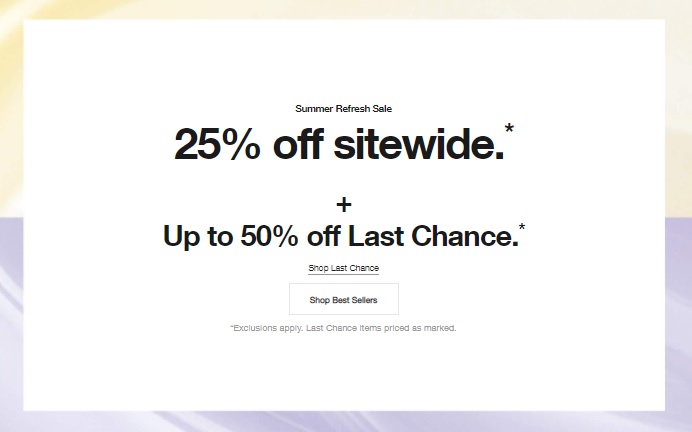This screenshot has height=432, width=692.
Task: Click the word Refresh in the sale label
Action: tap(343, 108)
